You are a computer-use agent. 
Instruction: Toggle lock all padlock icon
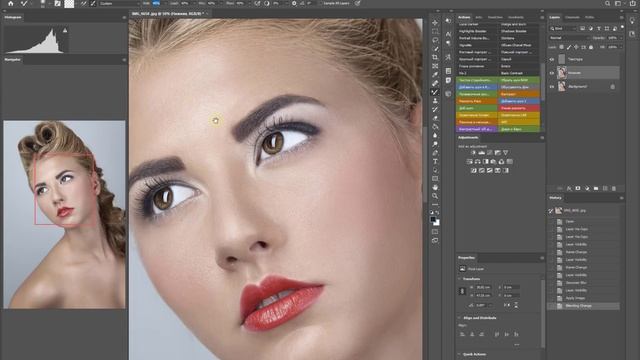coord(591,47)
